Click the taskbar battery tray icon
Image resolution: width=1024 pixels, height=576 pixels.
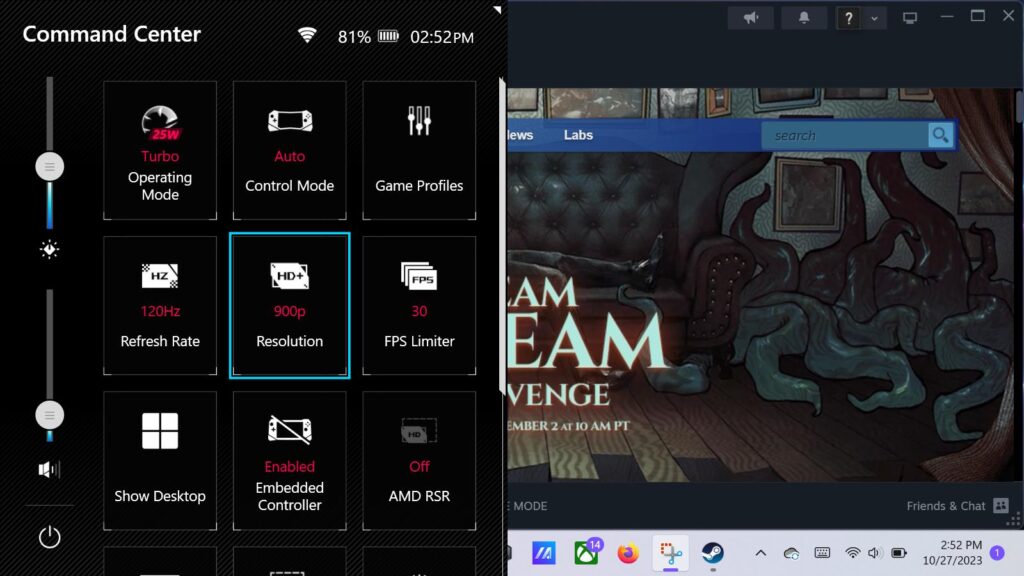tap(899, 553)
